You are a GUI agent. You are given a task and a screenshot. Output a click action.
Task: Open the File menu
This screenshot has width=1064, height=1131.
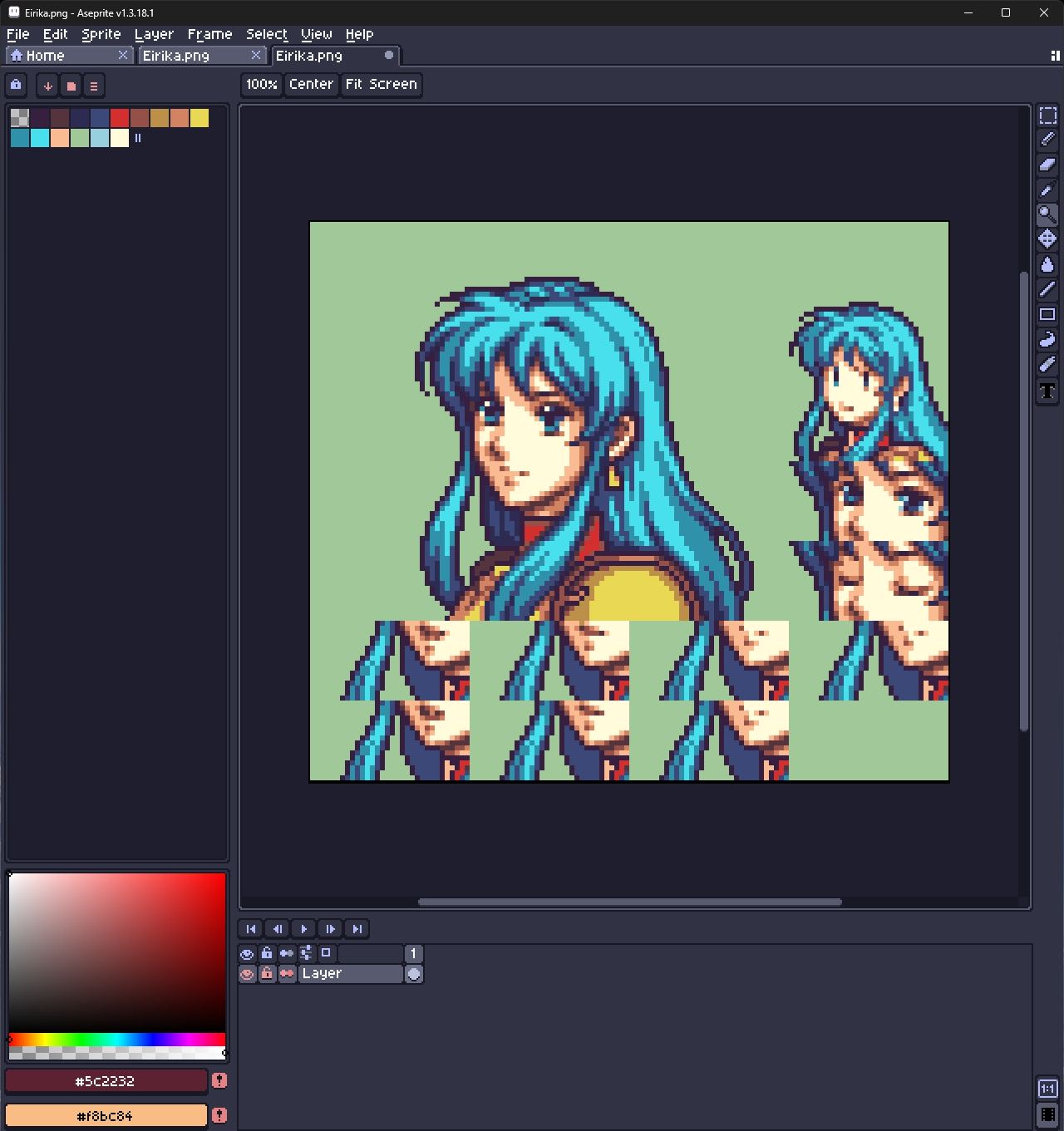click(x=17, y=34)
